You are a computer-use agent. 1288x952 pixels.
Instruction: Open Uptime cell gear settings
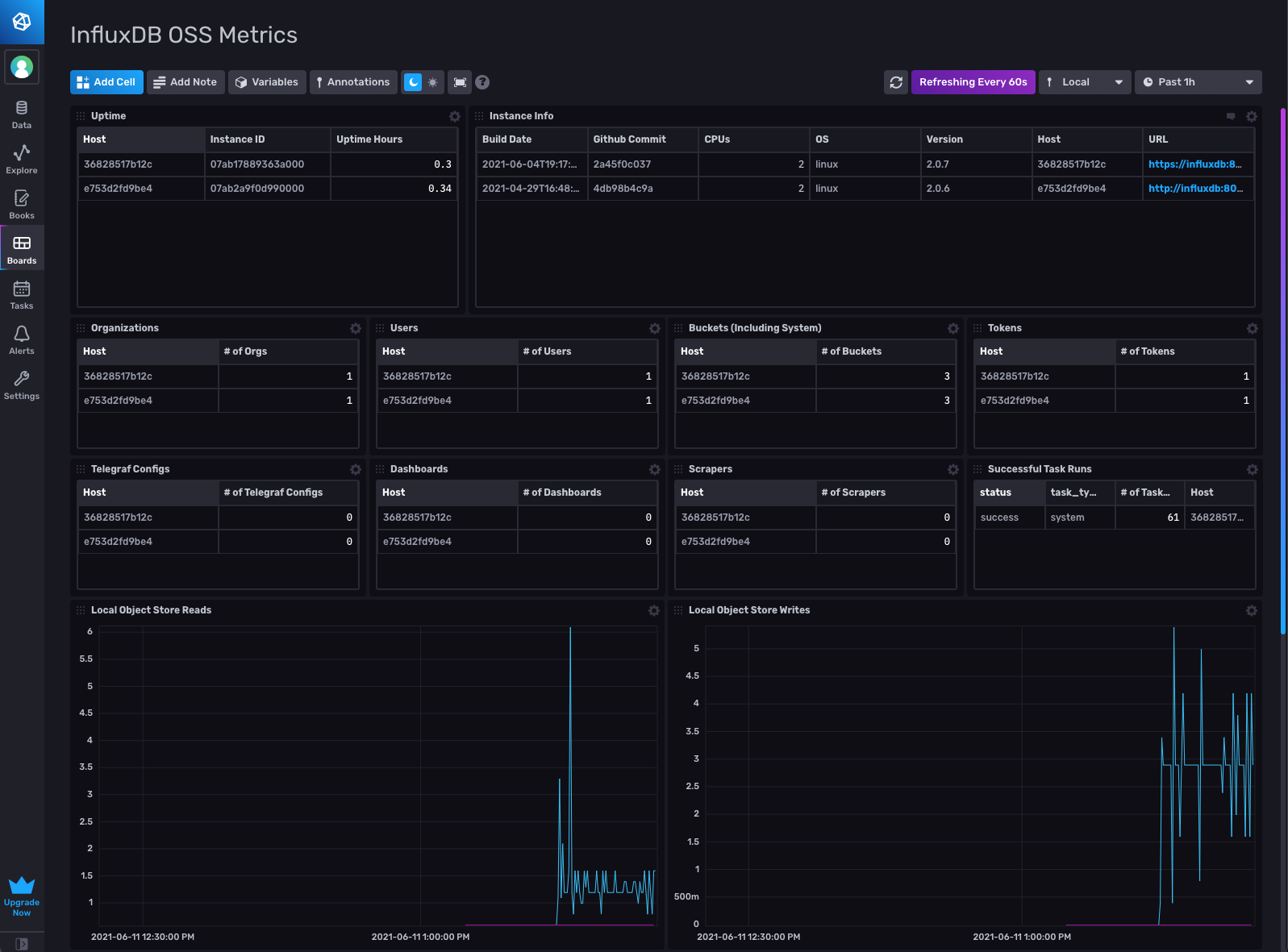455,116
